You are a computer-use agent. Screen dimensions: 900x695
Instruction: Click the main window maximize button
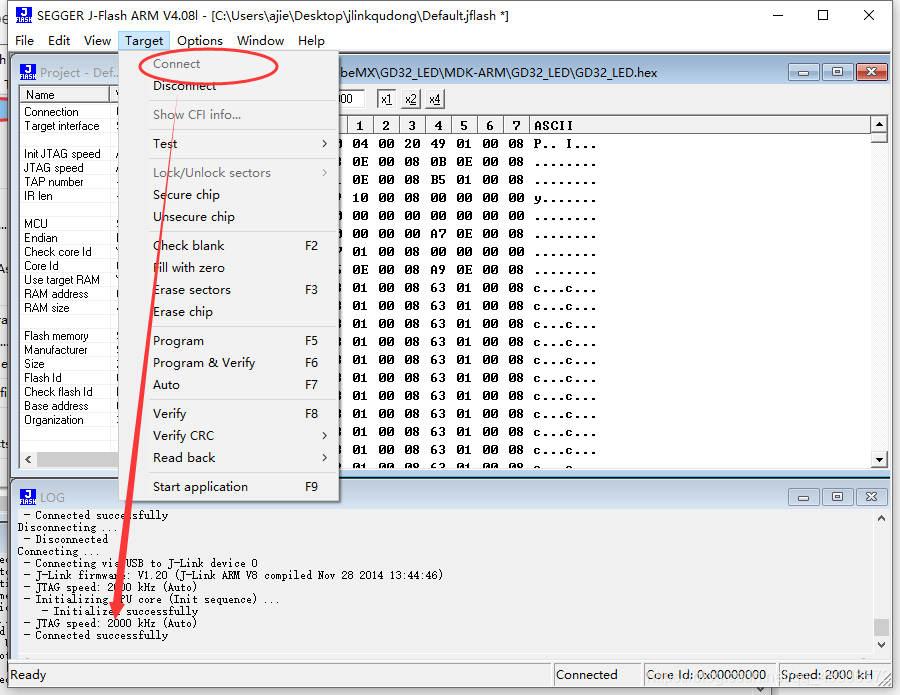click(x=823, y=15)
